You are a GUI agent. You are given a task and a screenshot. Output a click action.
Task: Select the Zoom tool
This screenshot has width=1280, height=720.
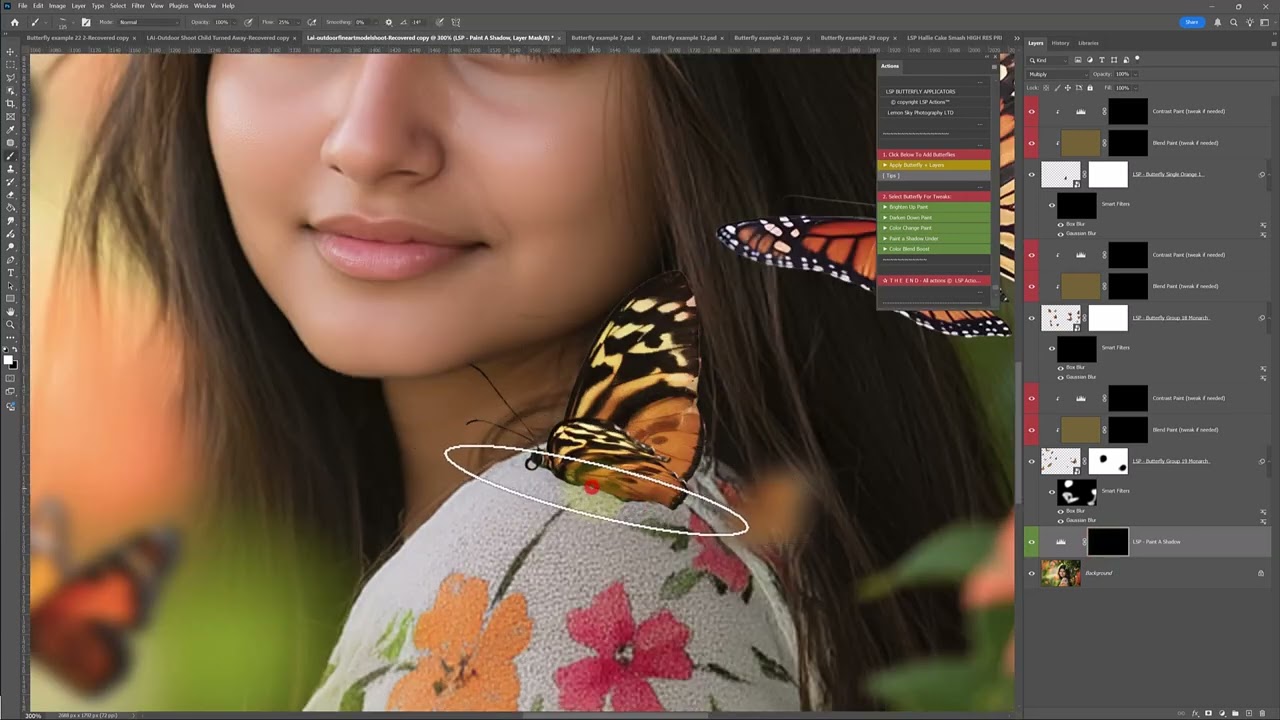pos(11,325)
